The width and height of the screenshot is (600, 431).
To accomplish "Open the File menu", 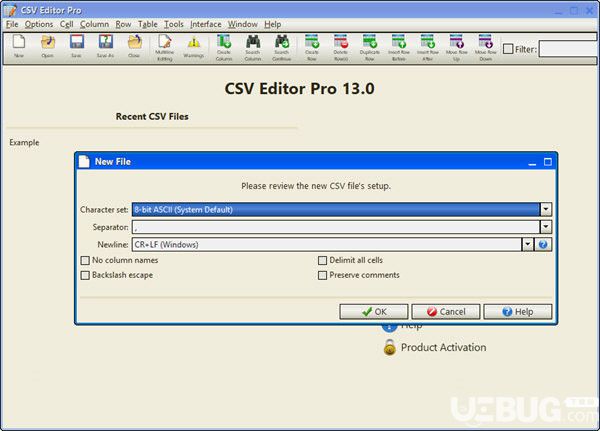I will tap(12, 24).
